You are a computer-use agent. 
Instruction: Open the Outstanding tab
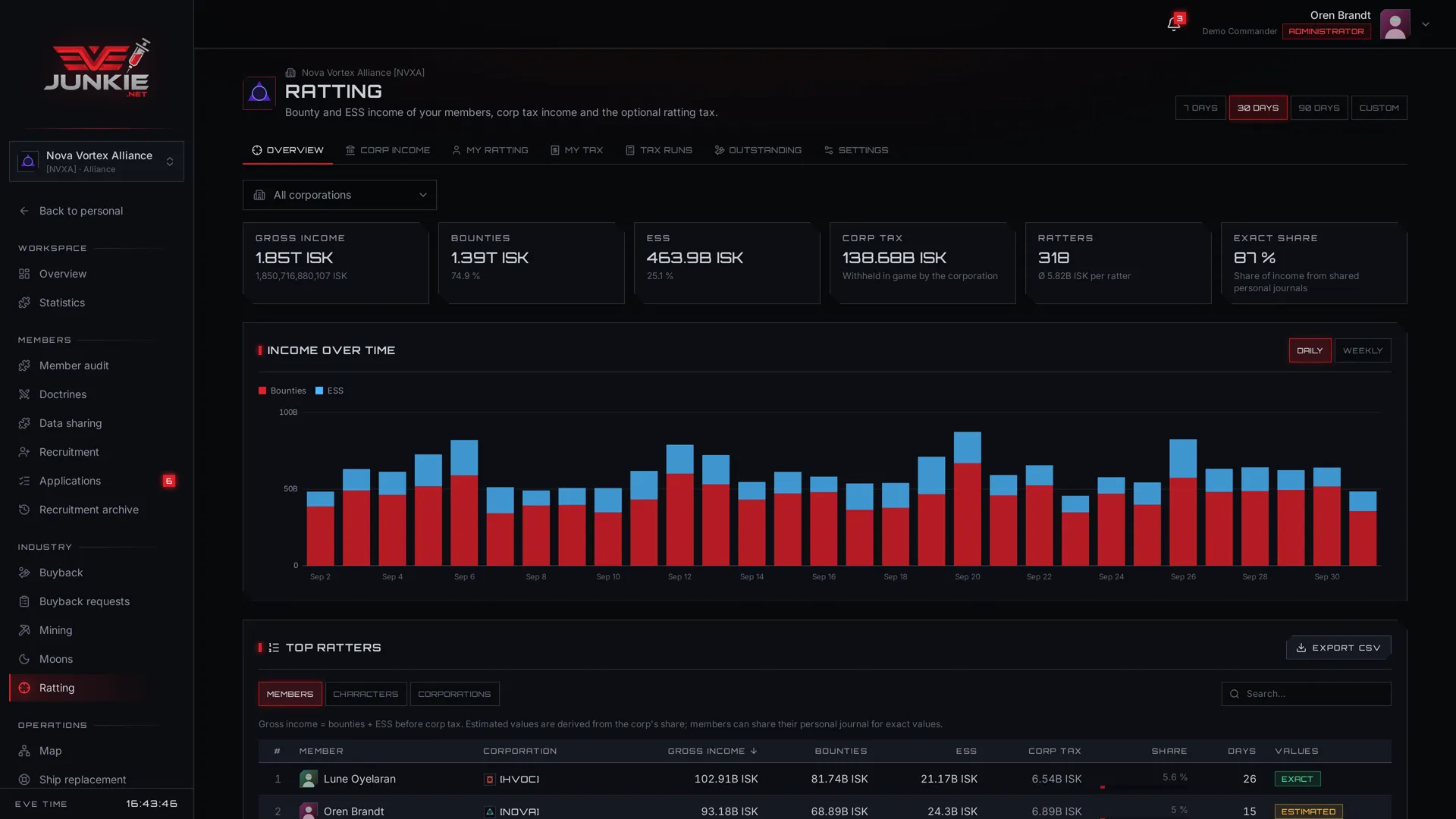(x=758, y=150)
